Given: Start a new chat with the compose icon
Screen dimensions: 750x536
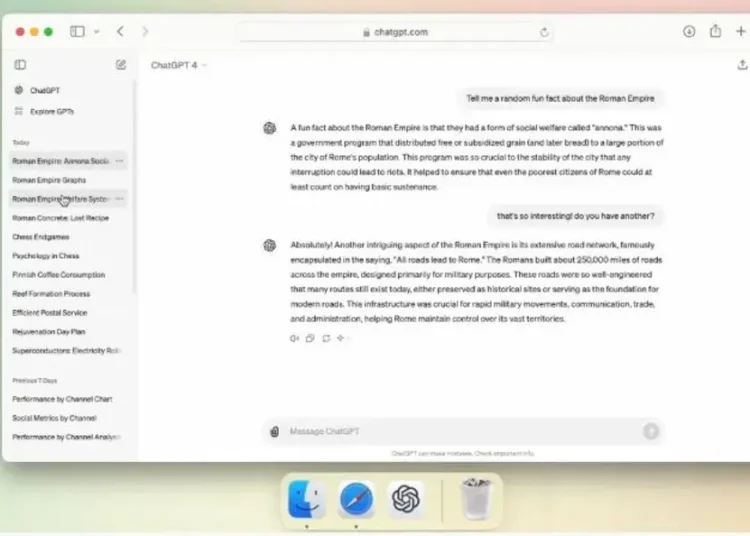Looking at the screenshot, I should pos(121,65).
